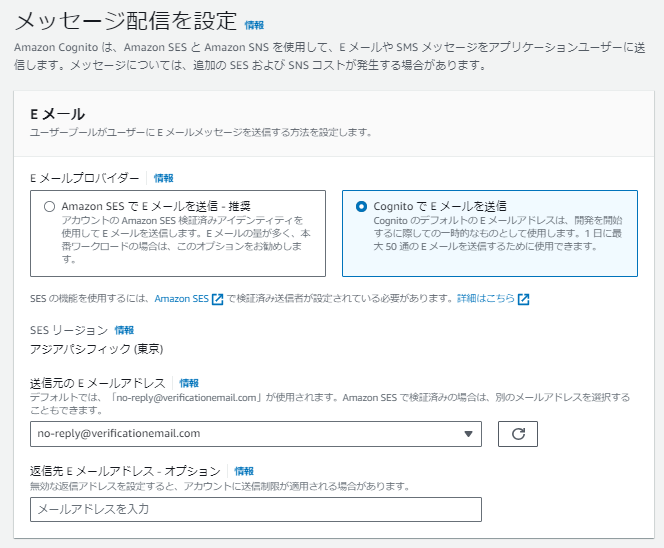Open 情報 link beside 送信元の E メールアドレス

pyautogui.click(x=189, y=383)
